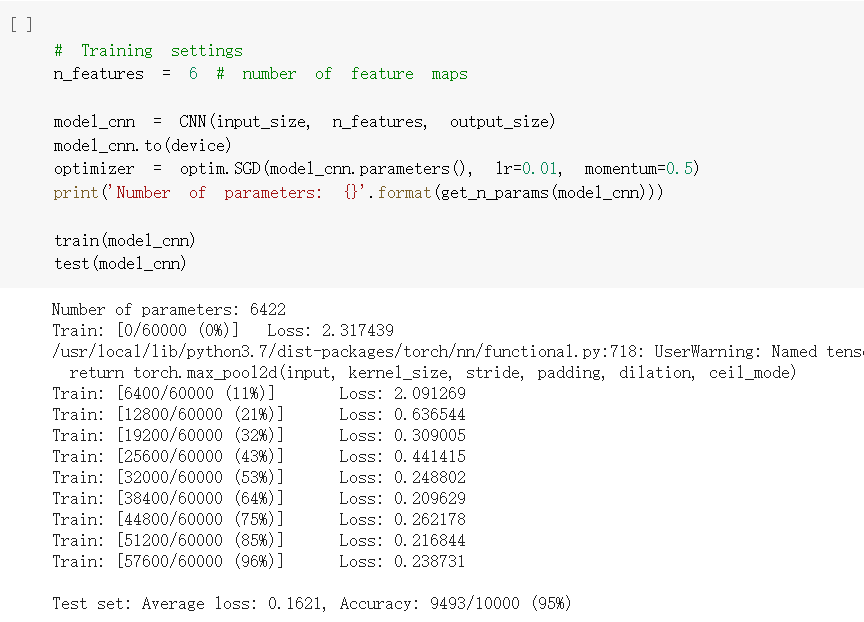This screenshot has height=622, width=864.
Task: Click the train(model_cnn) call
Action: pyautogui.click(x=125, y=241)
